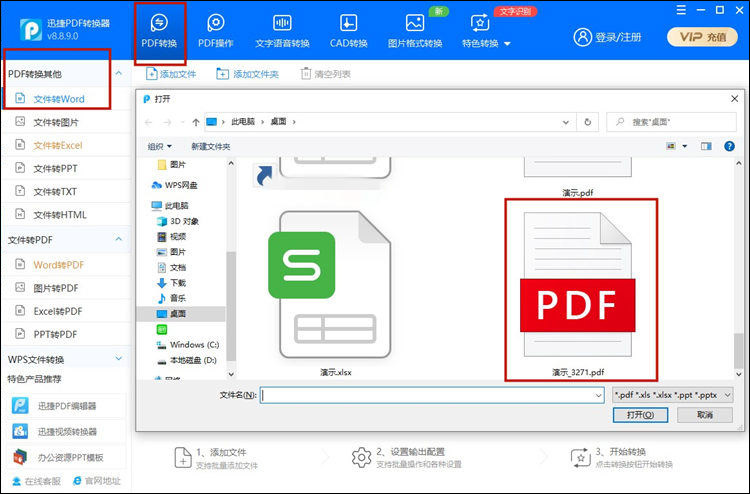Click the 打开(O) button
750x494 pixels.
click(640, 415)
